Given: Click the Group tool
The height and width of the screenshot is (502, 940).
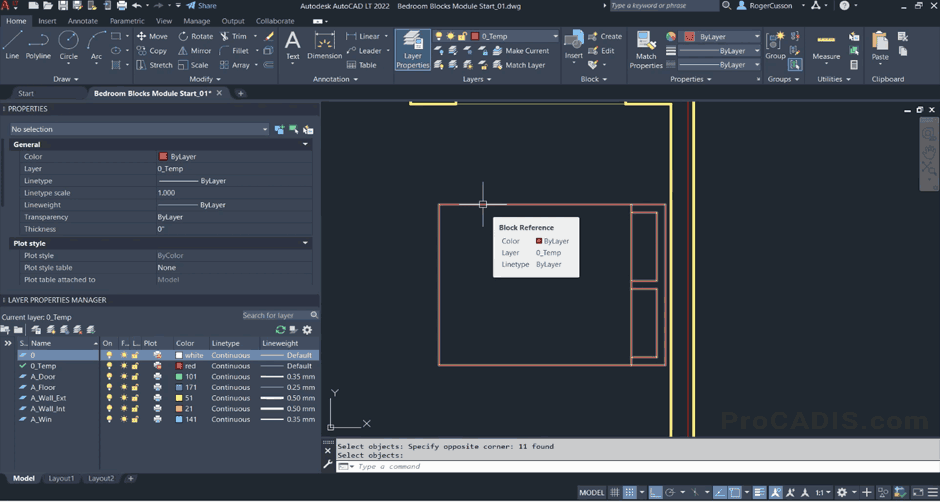Looking at the screenshot, I should pos(775,46).
